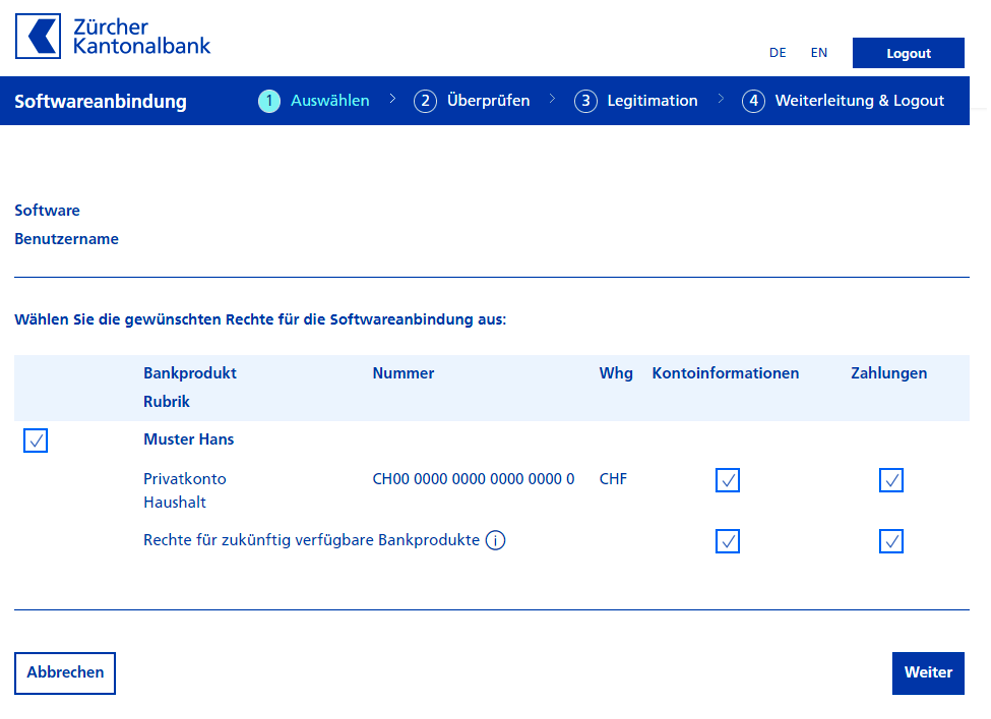Toggle Kontoinformationen for zukünftig verfügbare Bankprodukte
991x719 pixels.
tap(727, 541)
